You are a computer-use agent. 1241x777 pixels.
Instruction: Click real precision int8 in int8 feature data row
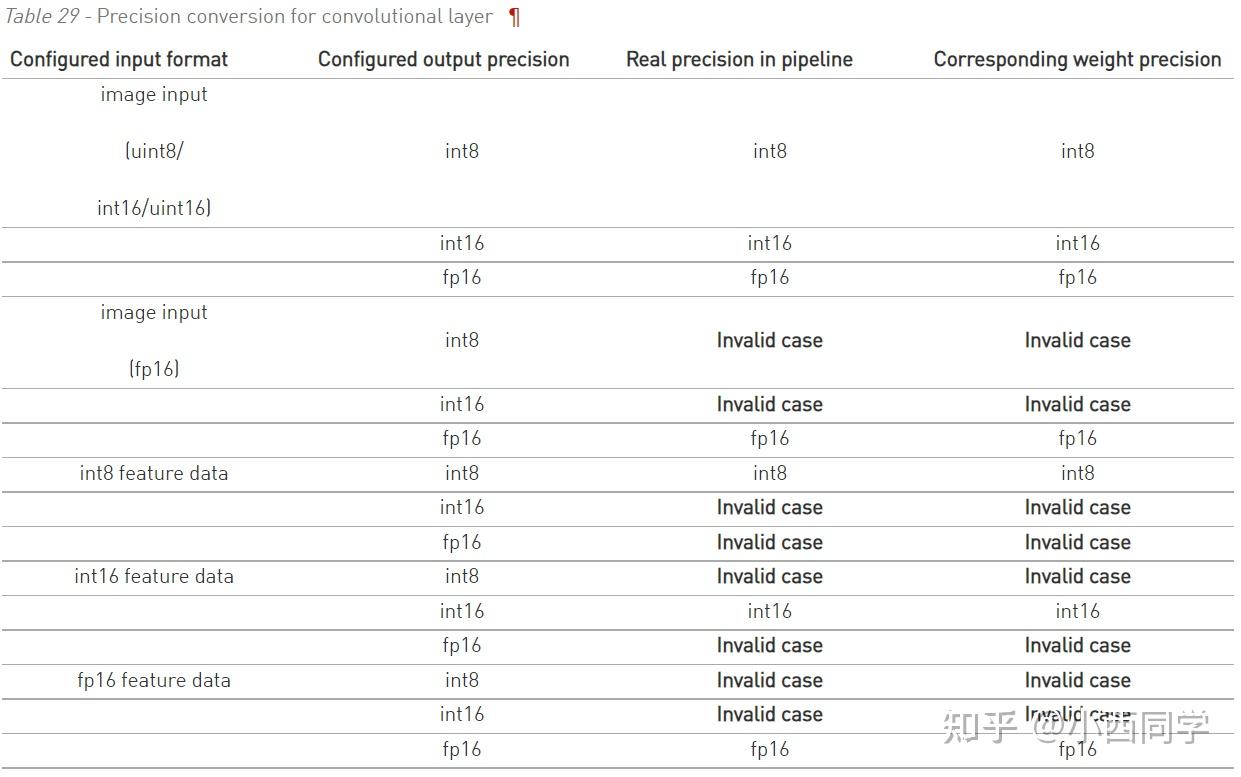click(769, 473)
